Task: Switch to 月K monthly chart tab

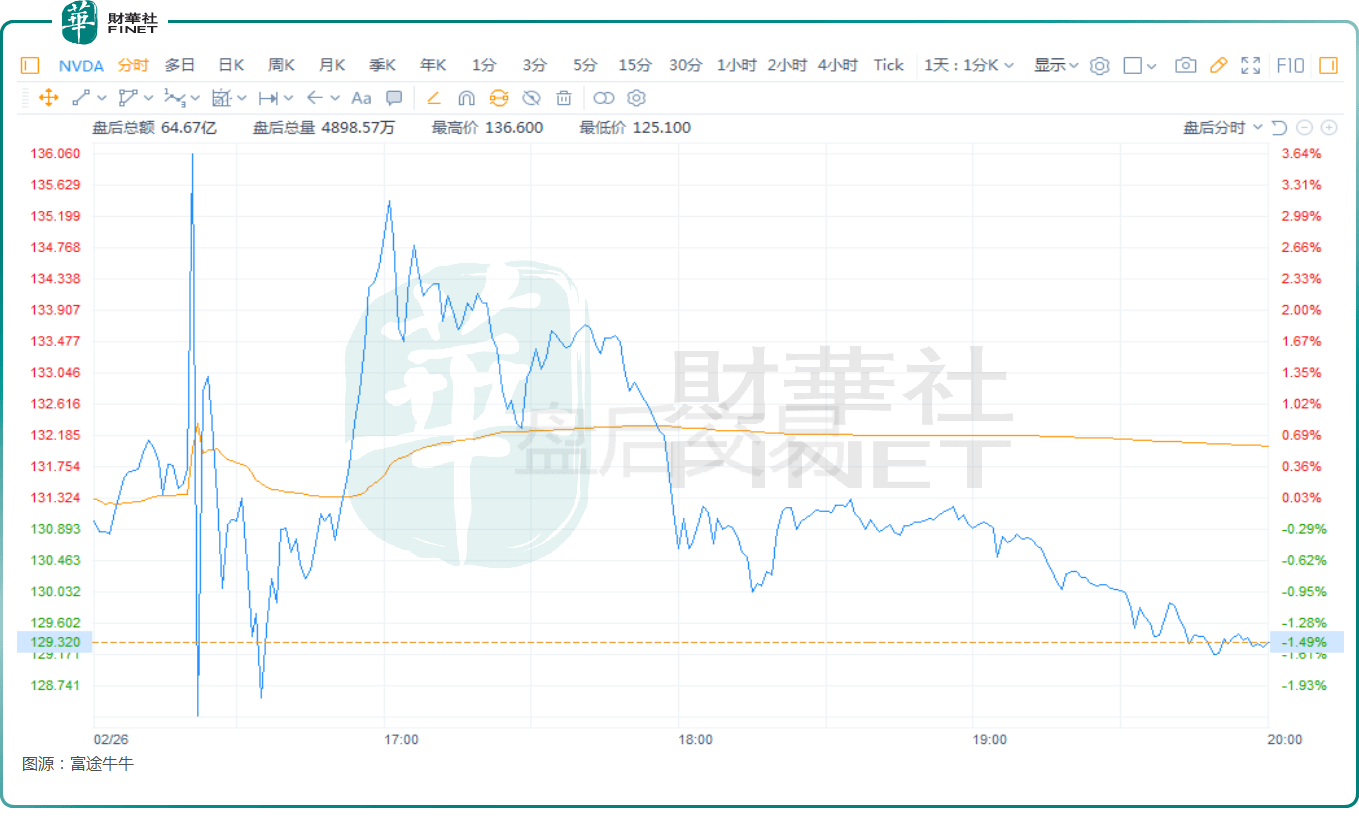Action: (332, 65)
